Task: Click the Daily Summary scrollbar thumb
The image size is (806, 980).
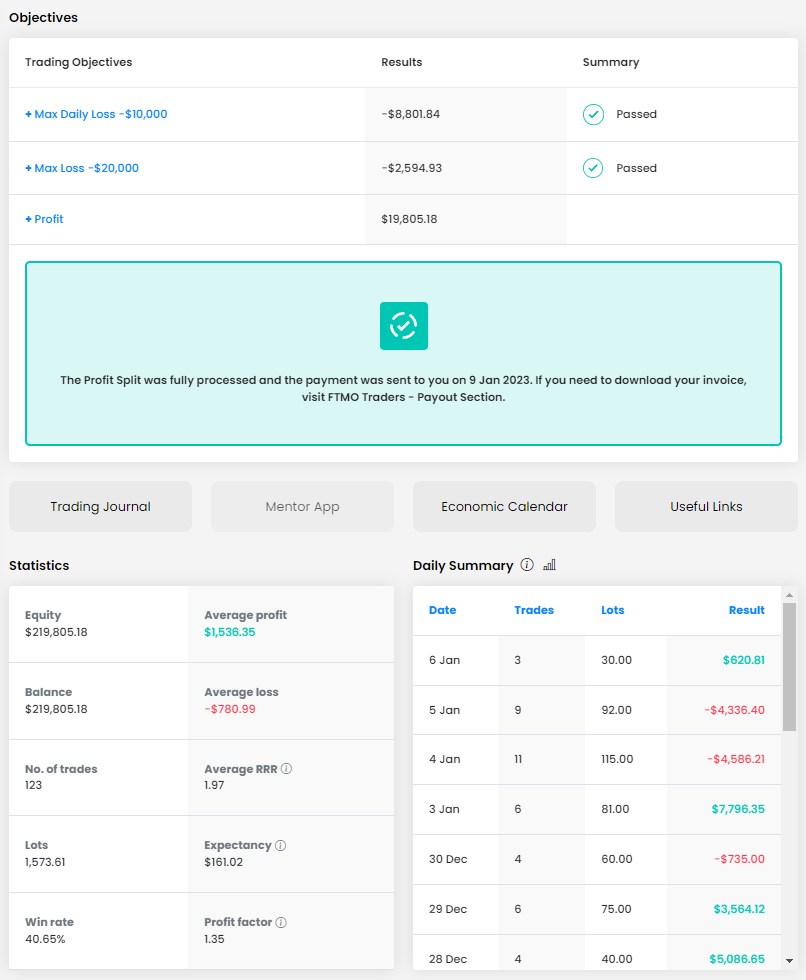Action: point(789,667)
